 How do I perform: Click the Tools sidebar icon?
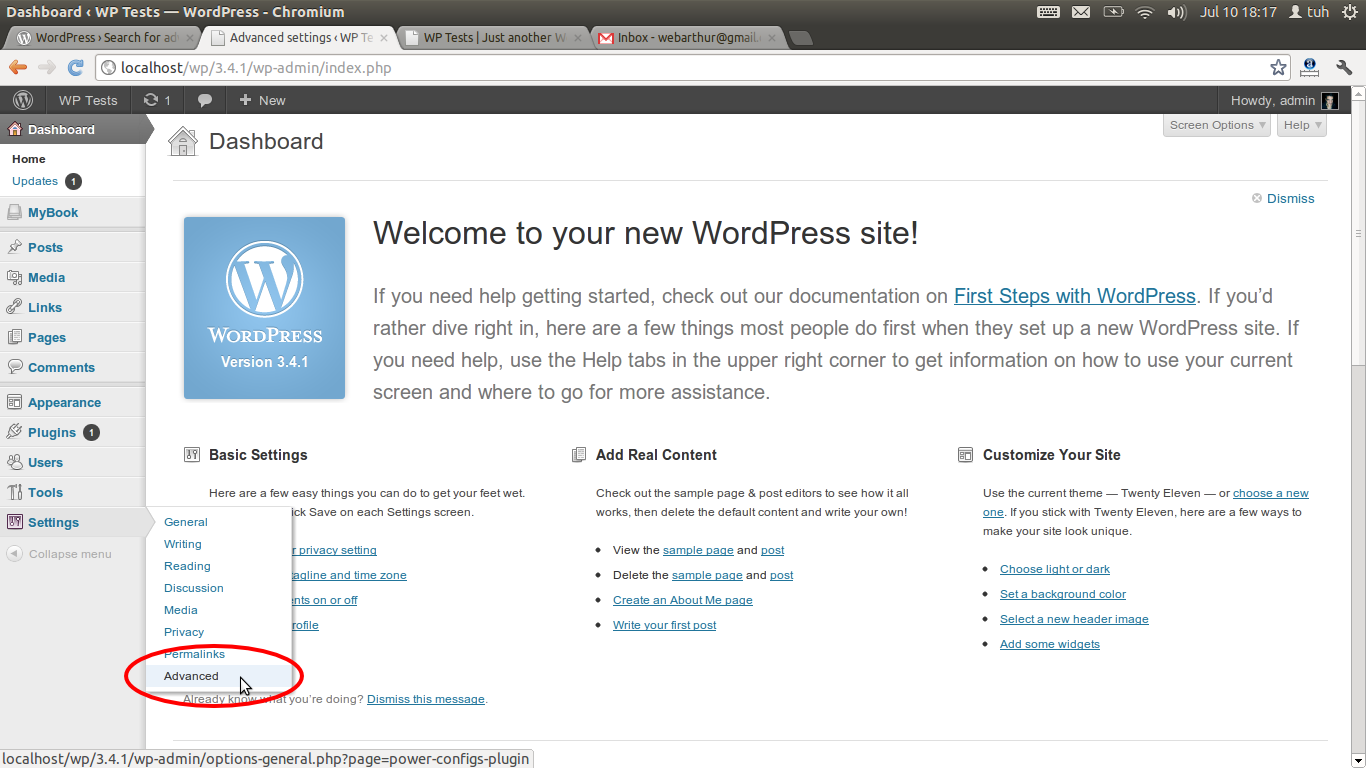(x=15, y=492)
